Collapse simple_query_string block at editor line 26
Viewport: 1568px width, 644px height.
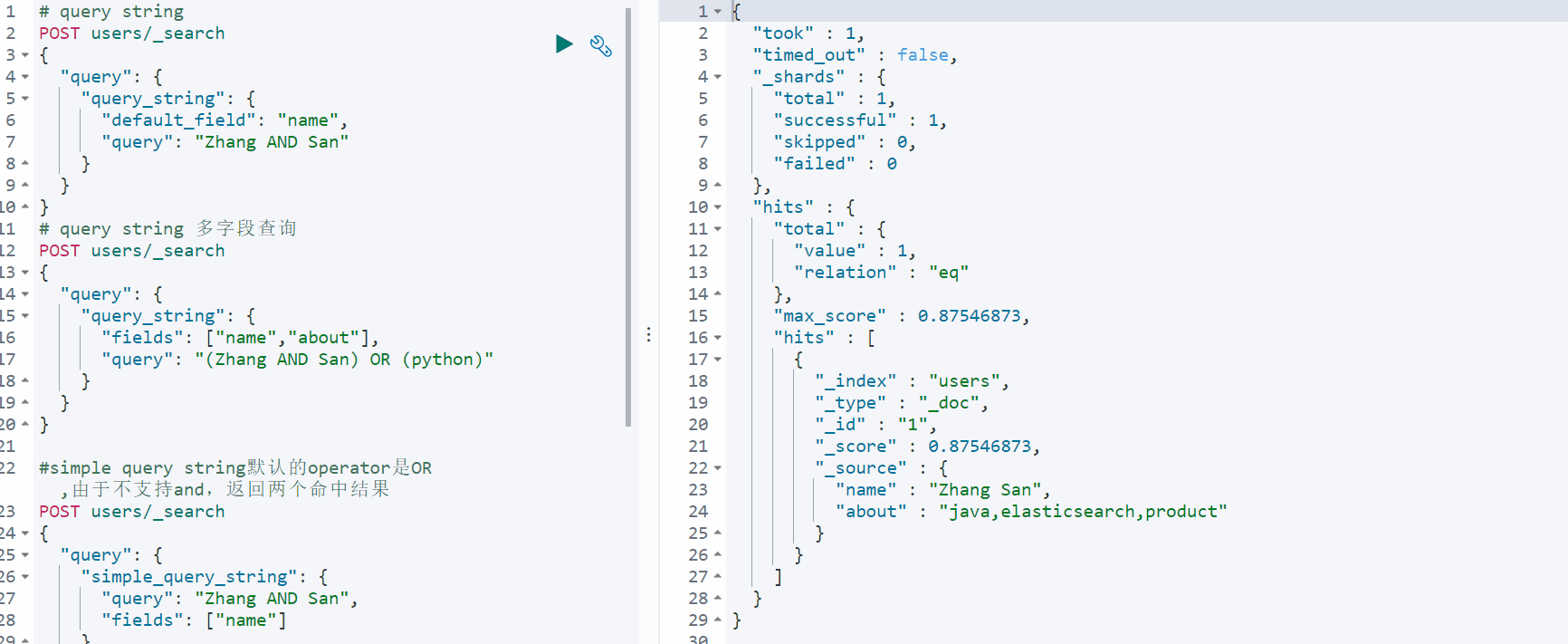(x=25, y=577)
